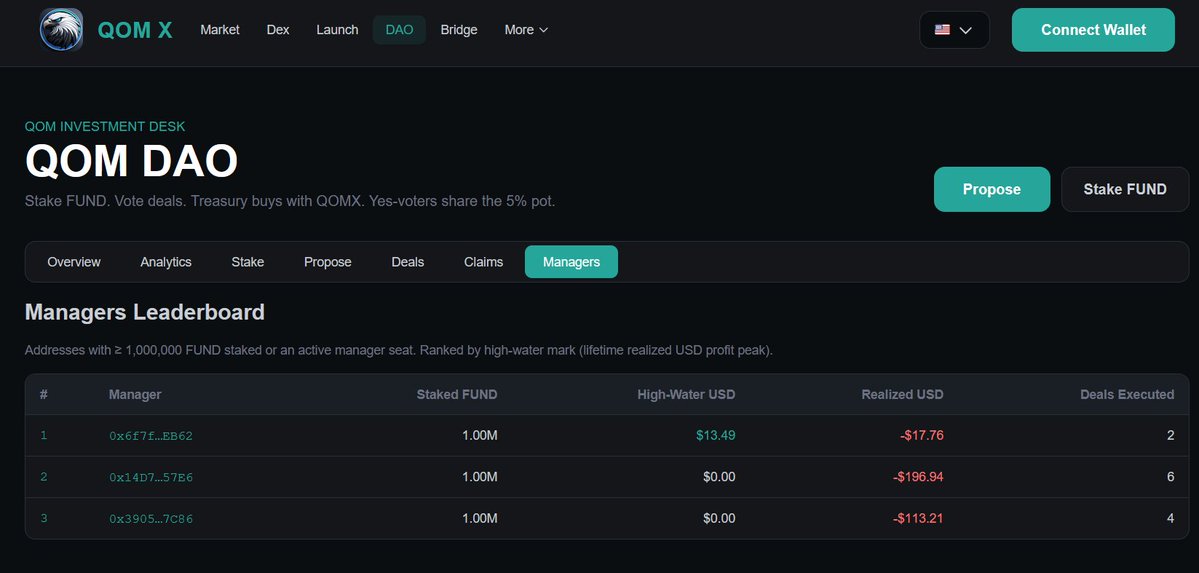Expand the More dropdown menu
The height and width of the screenshot is (573, 1199).
[x=526, y=30]
